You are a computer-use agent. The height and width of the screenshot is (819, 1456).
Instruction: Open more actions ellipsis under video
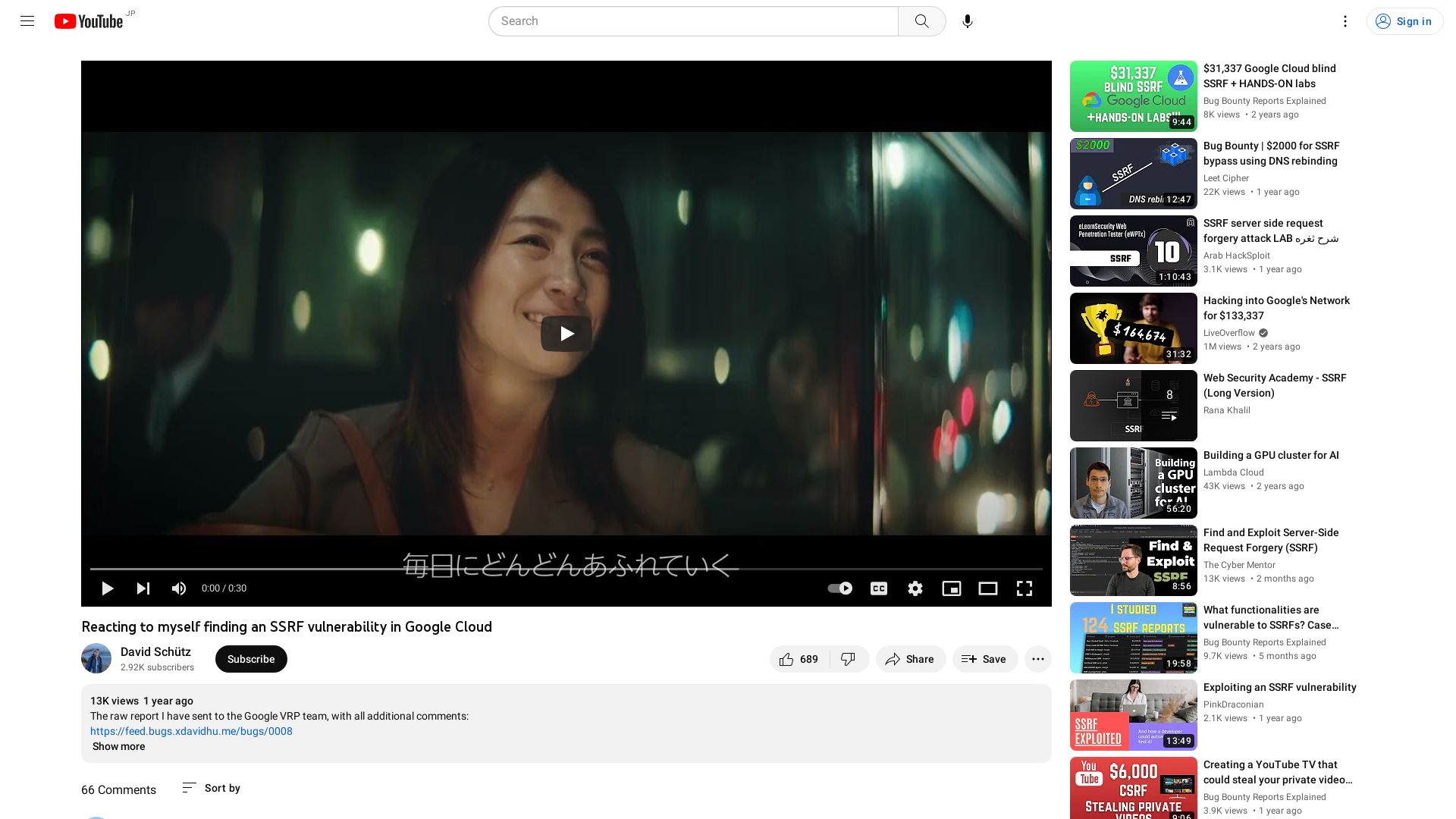point(1038,659)
